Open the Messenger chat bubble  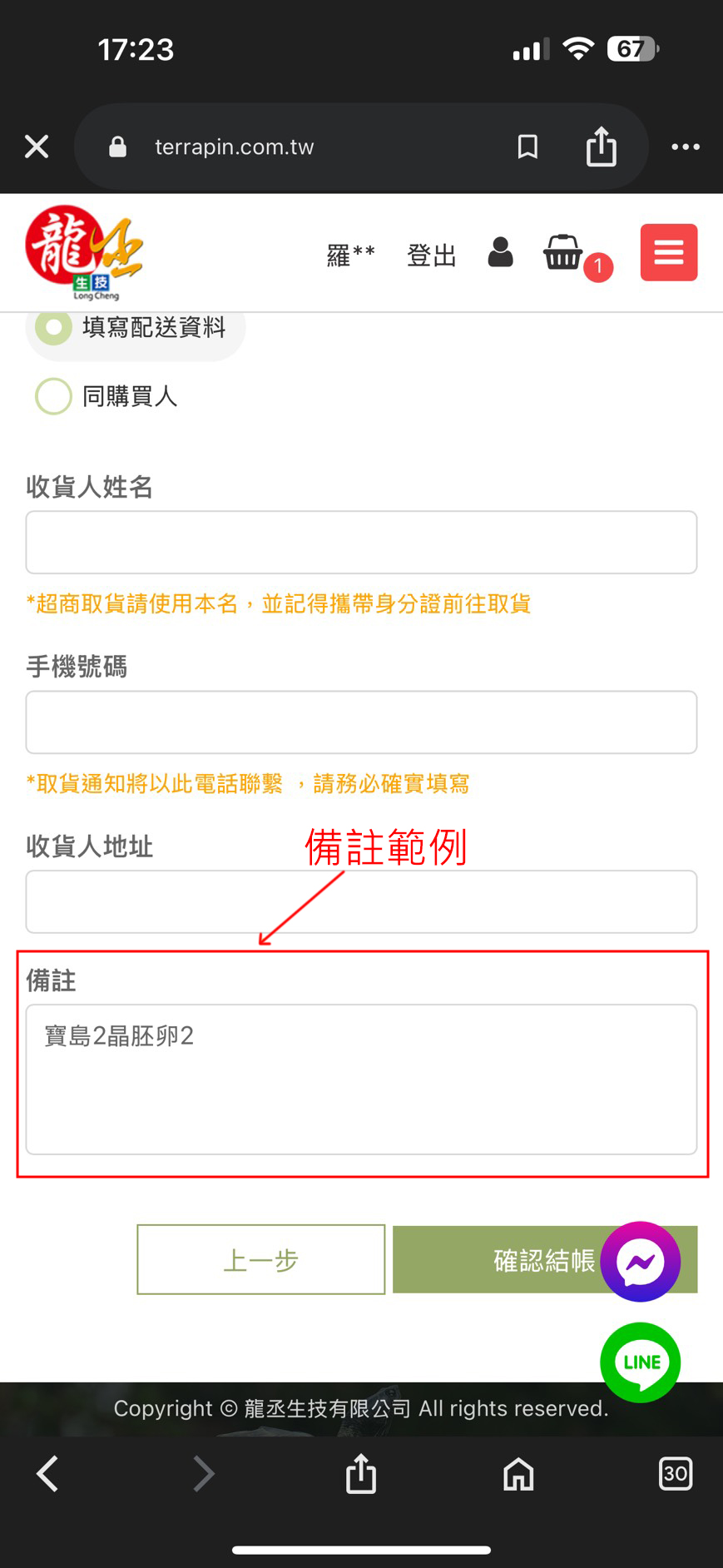640,1261
